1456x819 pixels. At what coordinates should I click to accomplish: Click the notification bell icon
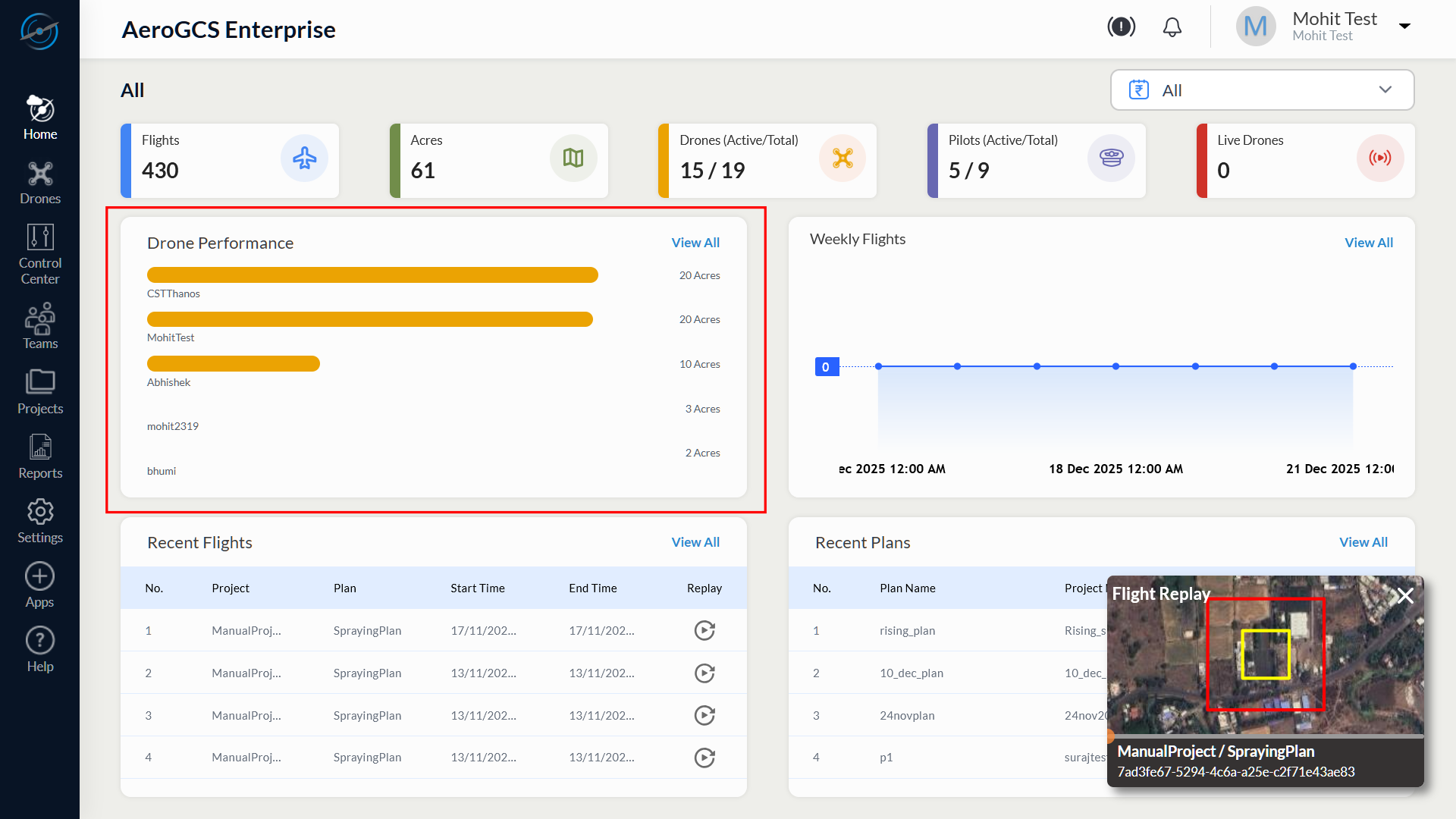tap(1172, 27)
